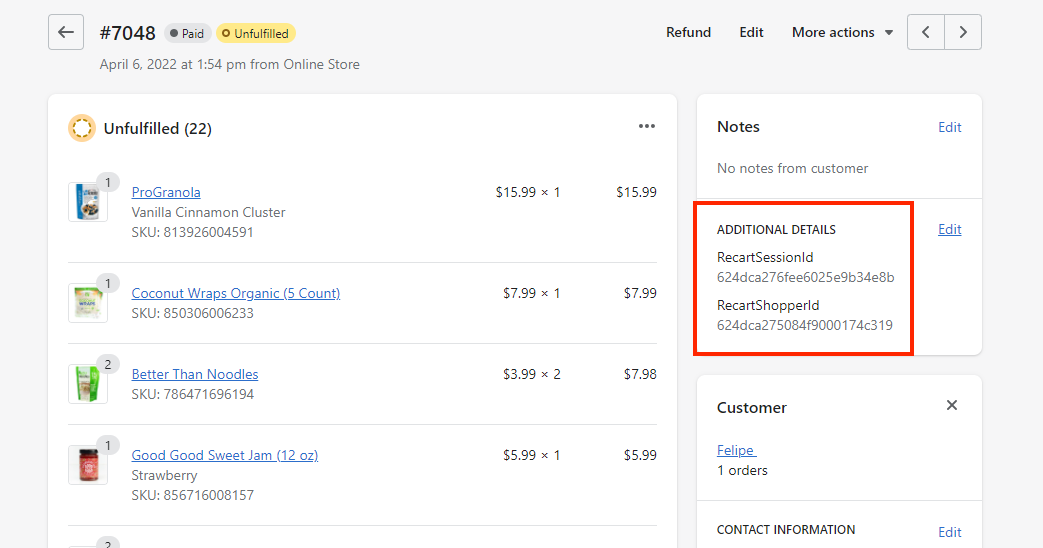1043x548 pixels.
Task: Open next order with right chevron
Action: (963, 32)
